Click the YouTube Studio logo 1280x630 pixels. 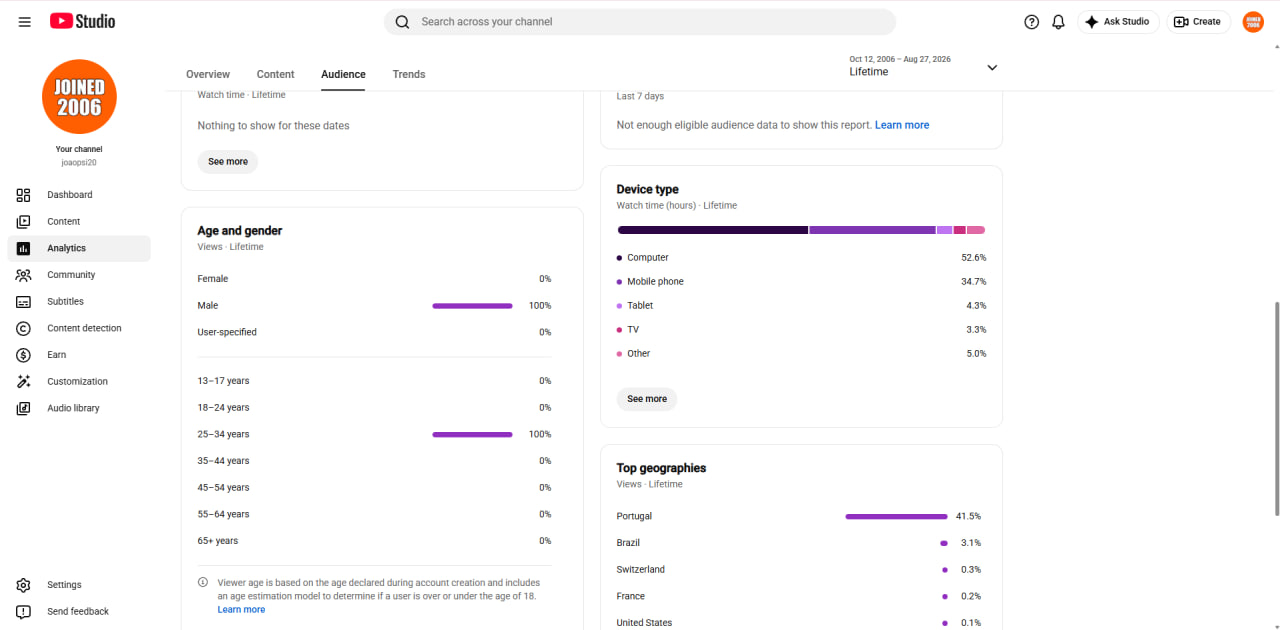[82, 21]
